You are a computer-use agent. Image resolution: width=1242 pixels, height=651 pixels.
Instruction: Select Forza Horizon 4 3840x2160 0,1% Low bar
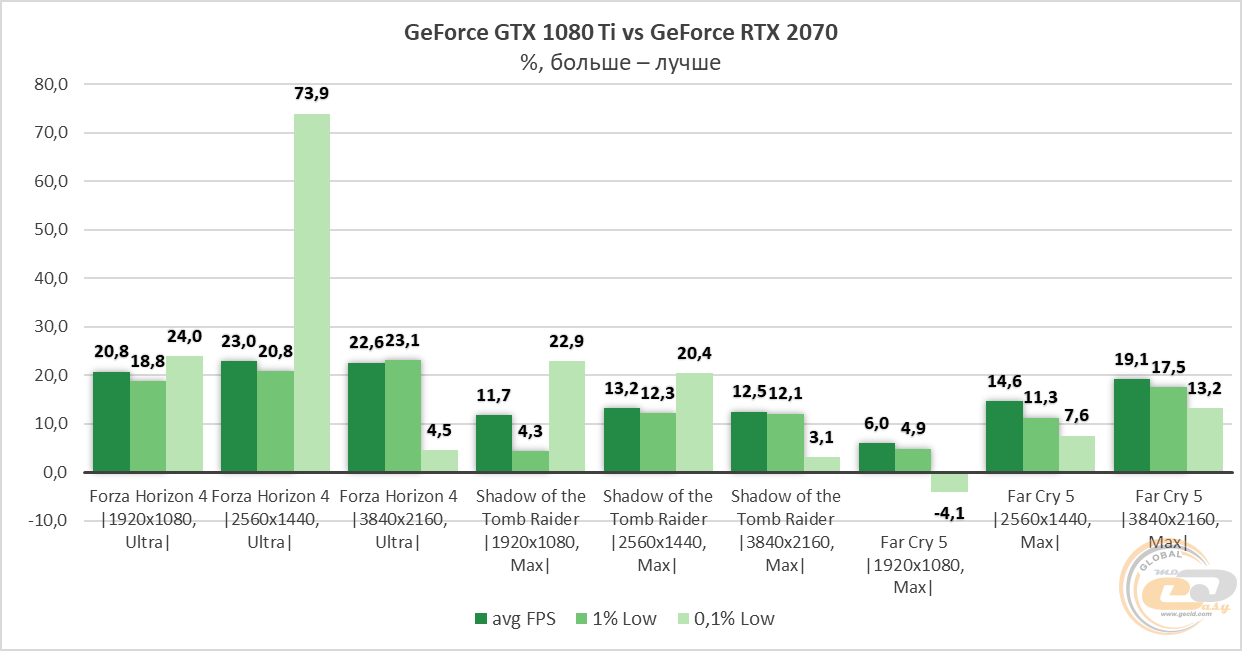tap(439, 461)
